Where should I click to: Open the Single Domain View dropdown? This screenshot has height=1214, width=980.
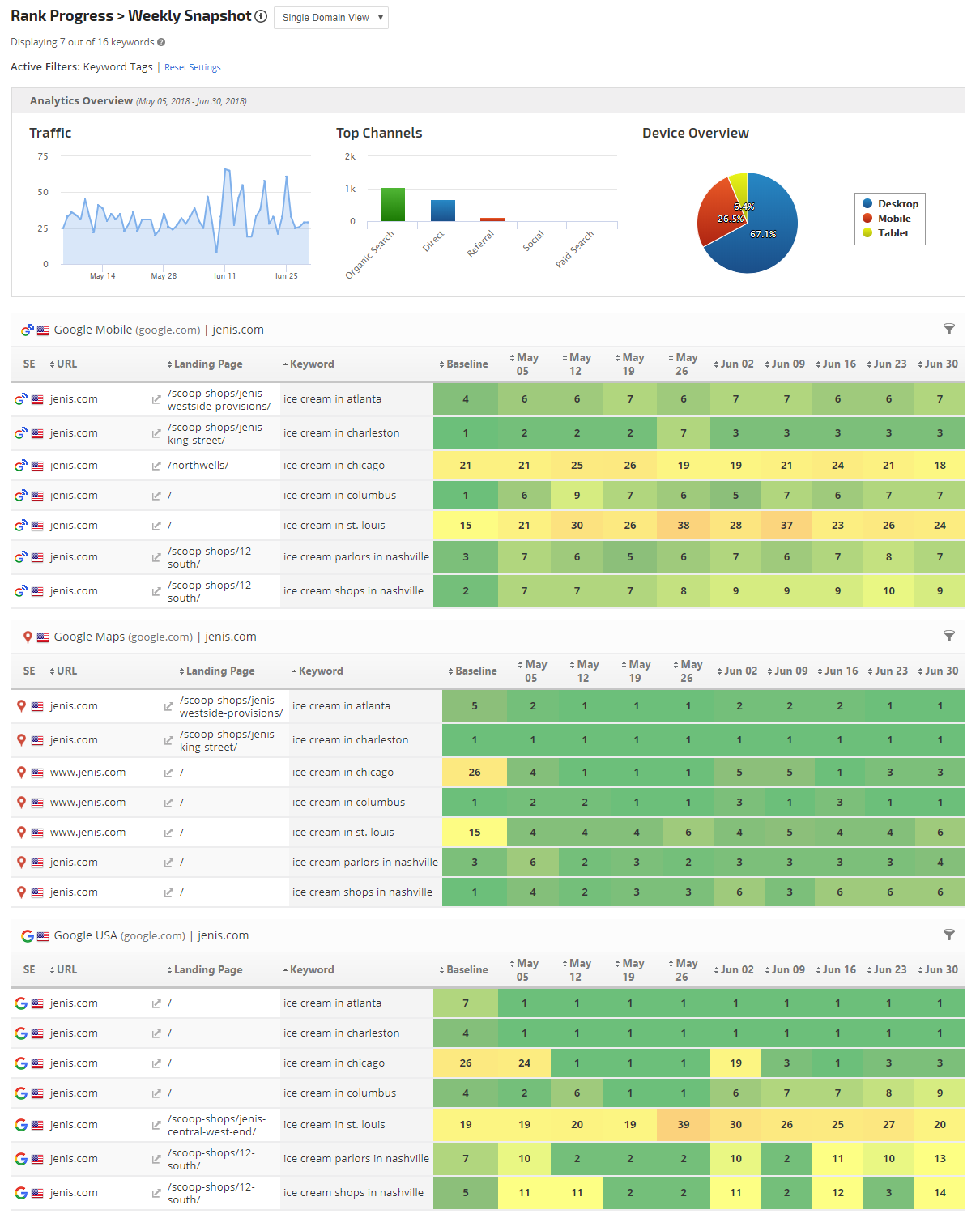point(331,18)
